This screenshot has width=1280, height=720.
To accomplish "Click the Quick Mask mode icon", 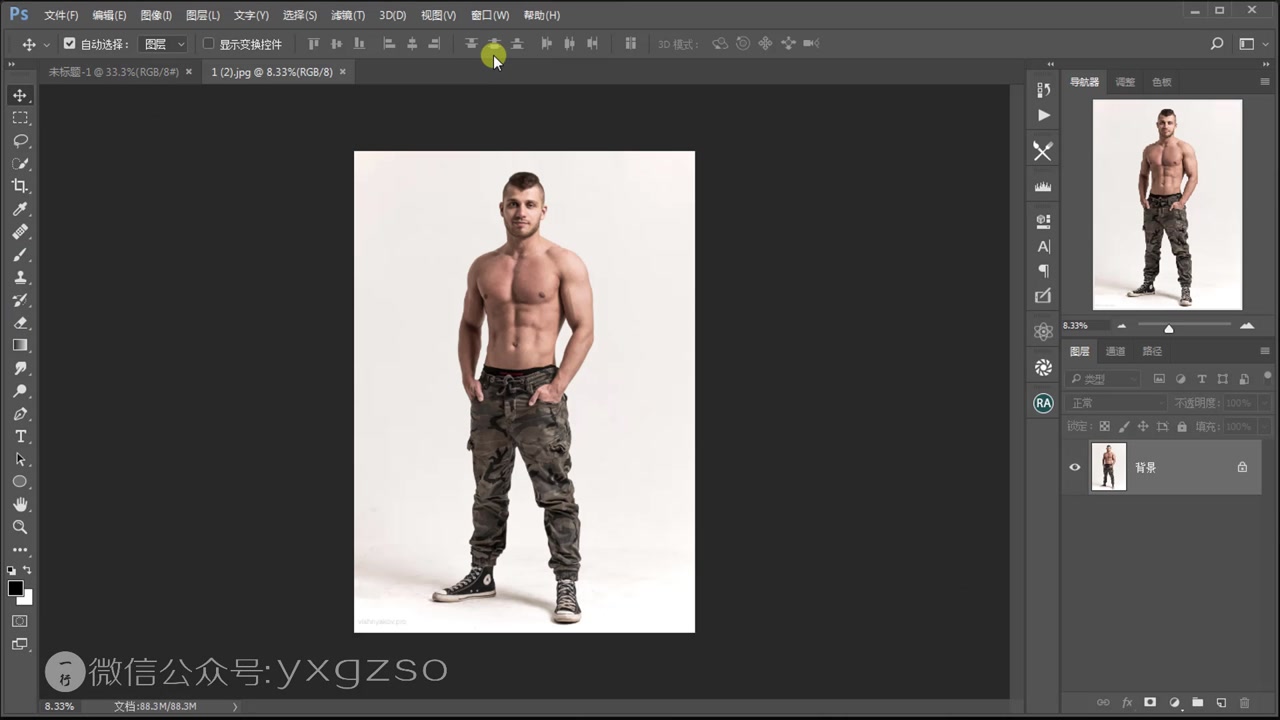I will click(20, 621).
